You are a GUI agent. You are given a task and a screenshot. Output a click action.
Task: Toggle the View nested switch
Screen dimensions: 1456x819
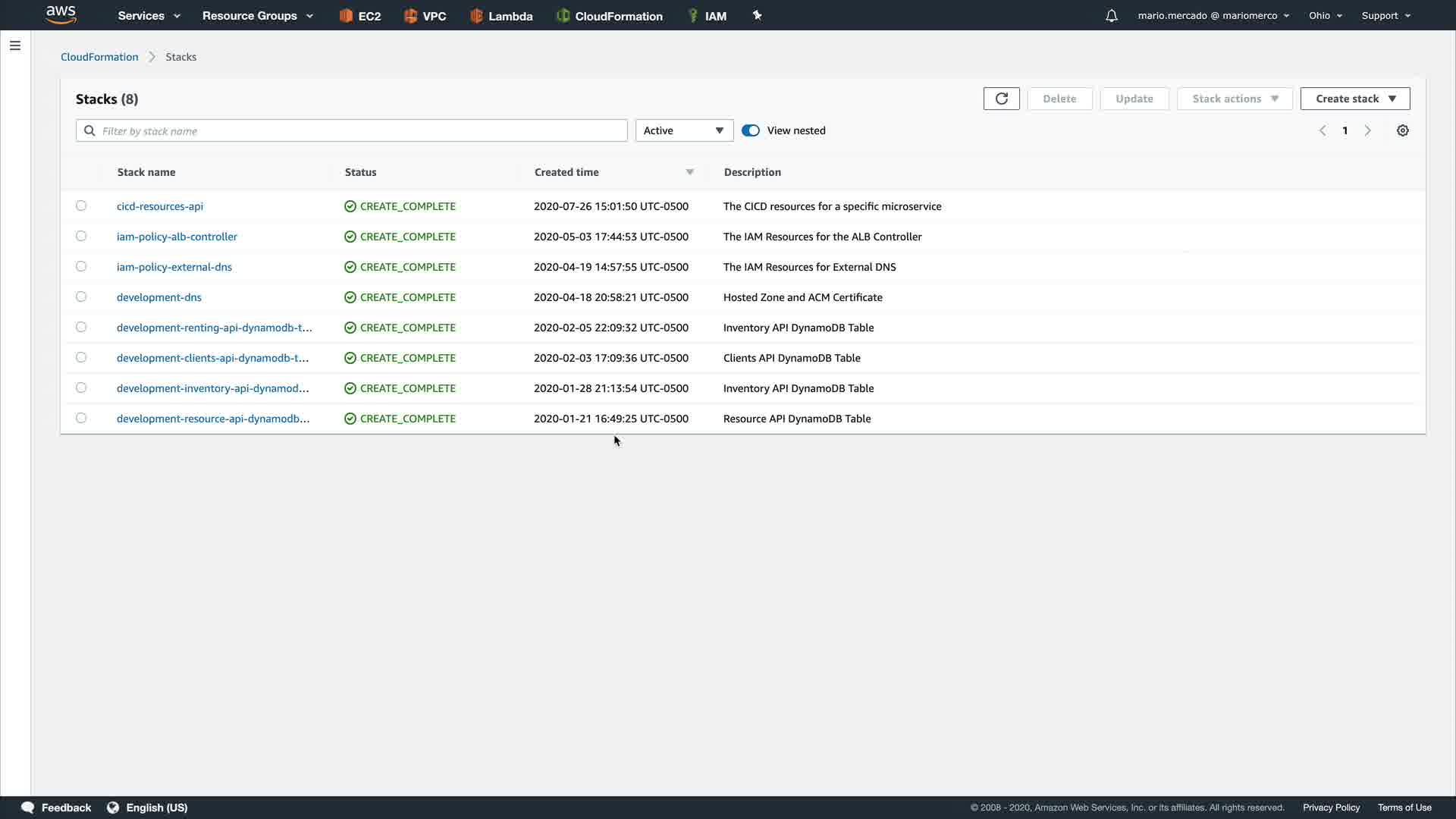[x=750, y=130]
